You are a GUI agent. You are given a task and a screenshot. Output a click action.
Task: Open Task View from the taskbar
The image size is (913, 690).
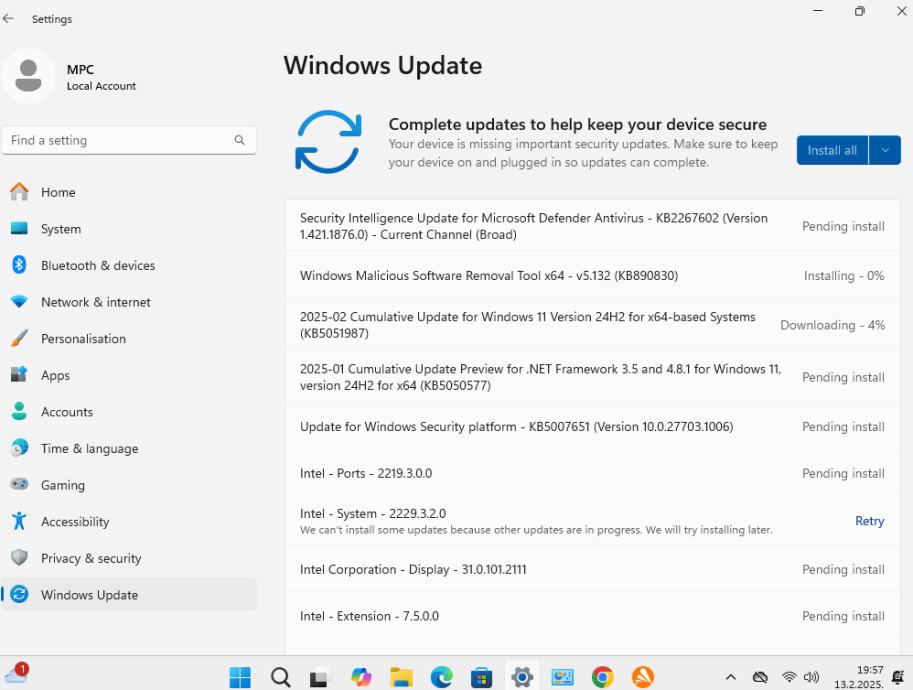pyautogui.click(x=319, y=677)
